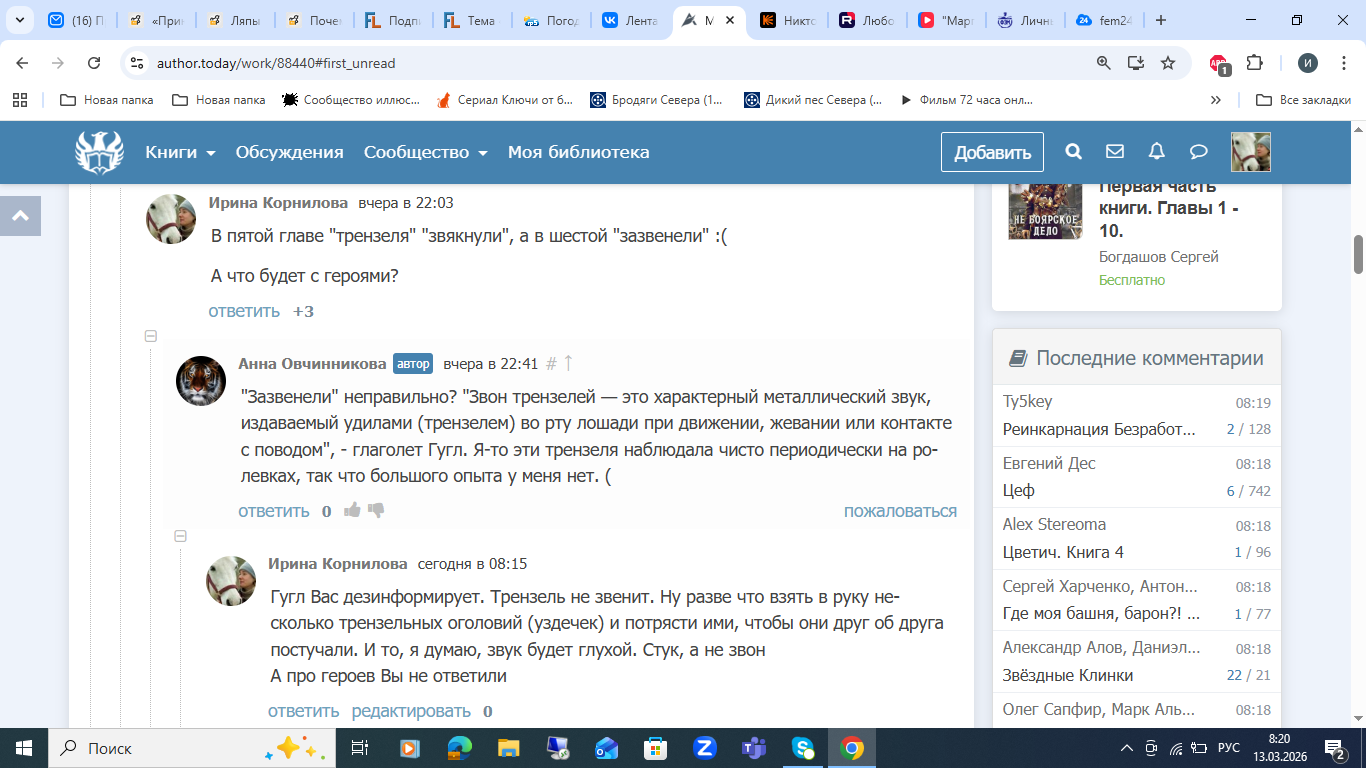Expand the Сообщество dropdown menu

tap(425, 152)
